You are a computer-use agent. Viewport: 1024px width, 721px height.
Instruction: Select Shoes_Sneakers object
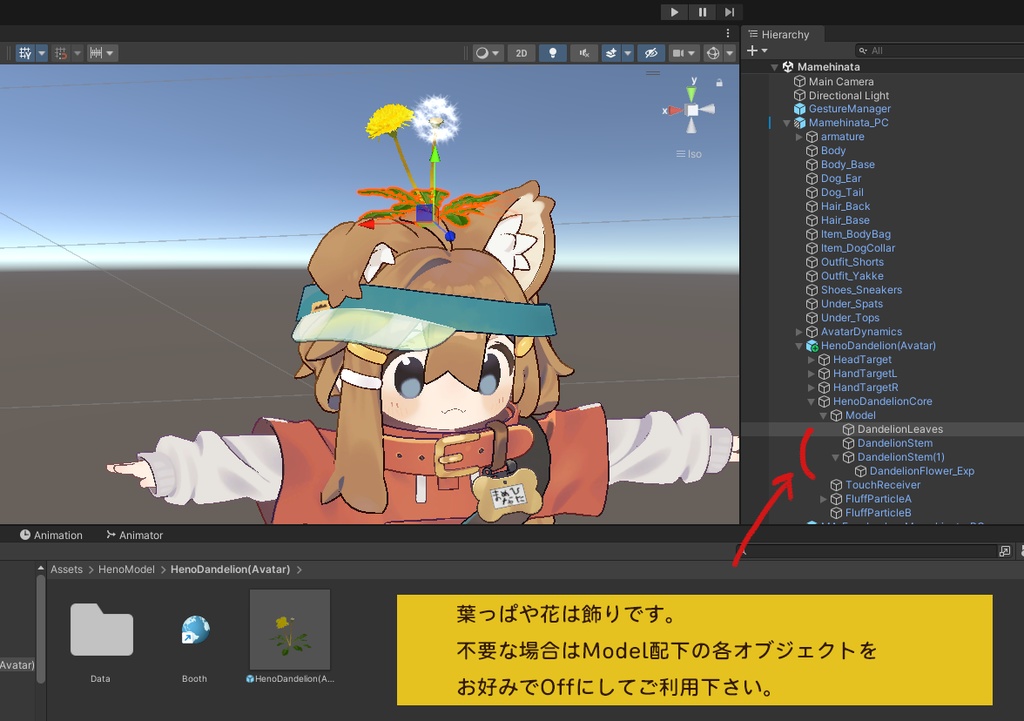(861, 290)
